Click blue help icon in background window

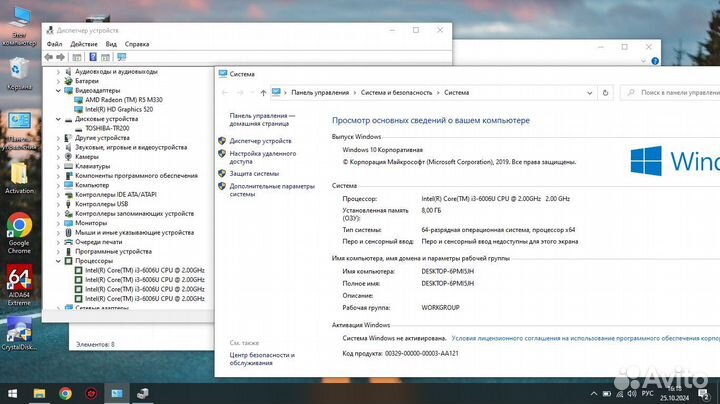(x=655, y=61)
